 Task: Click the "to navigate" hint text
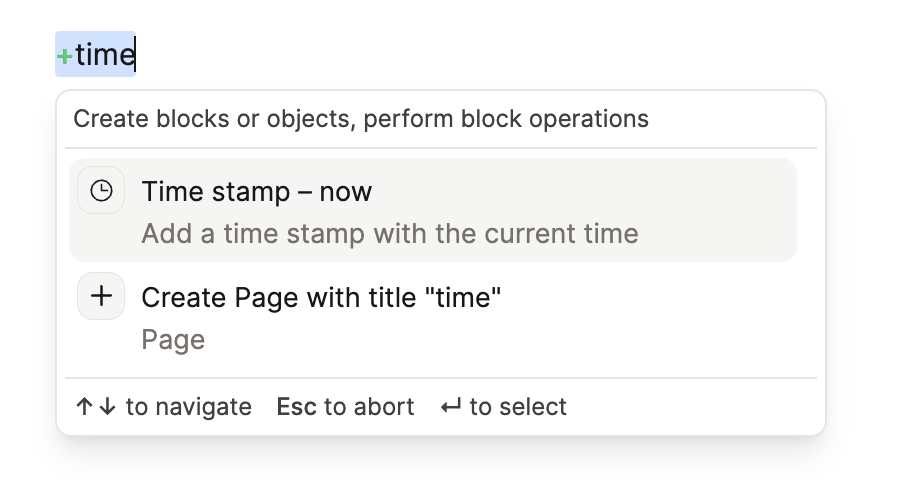tap(189, 407)
